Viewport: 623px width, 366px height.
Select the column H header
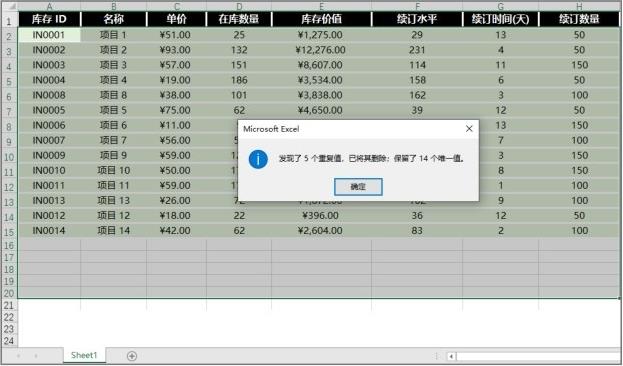coord(579,6)
